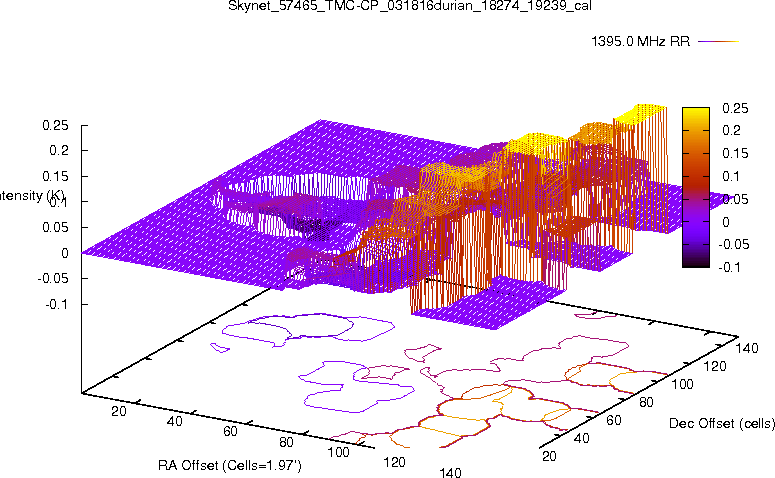775x478 pixels.
Task: Click the legend line sample beside 1395.0 MHz RR
Action: [x=718, y=42]
